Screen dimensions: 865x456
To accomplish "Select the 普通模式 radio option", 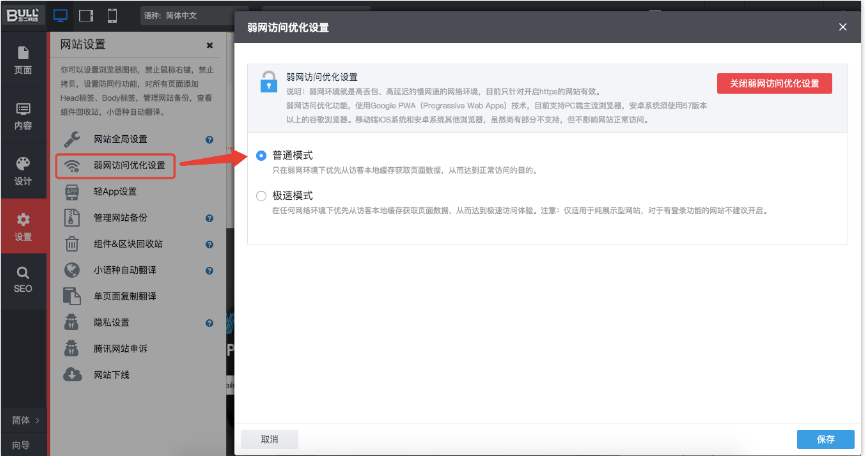I will coord(262,156).
